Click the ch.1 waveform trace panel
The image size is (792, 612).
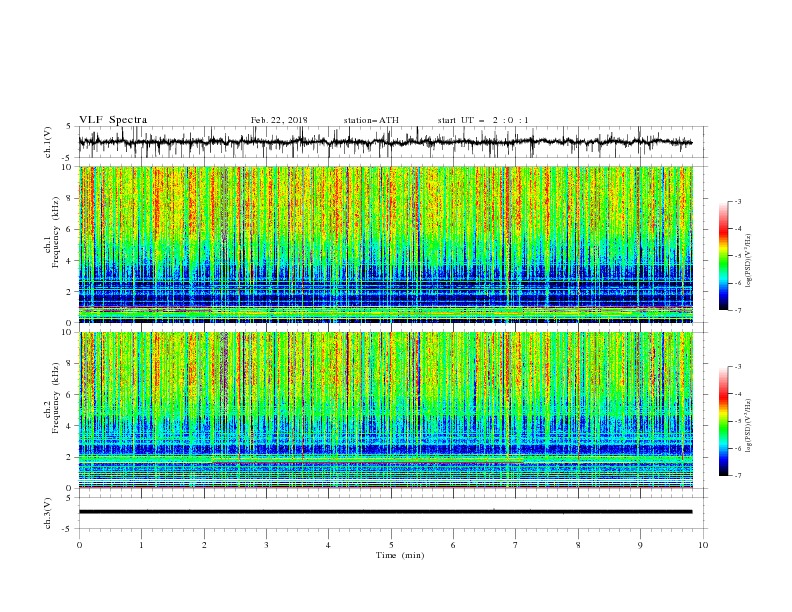[x=392, y=142]
